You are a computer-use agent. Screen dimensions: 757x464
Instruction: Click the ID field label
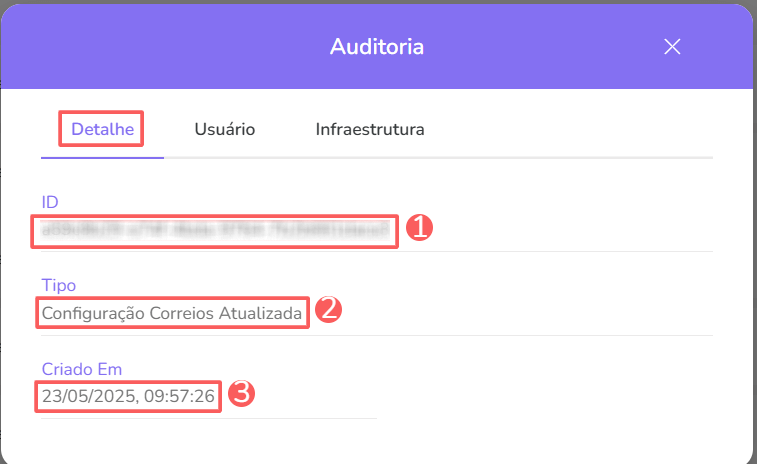[50, 203]
